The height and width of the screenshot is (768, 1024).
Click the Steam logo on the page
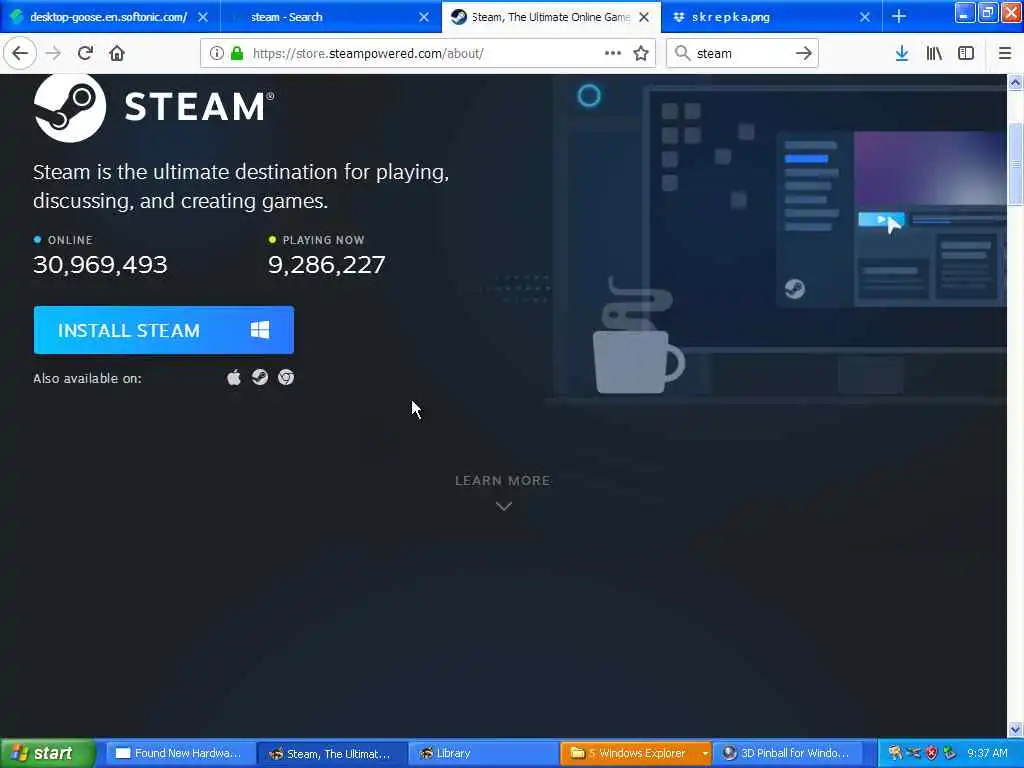[x=154, y=107]
